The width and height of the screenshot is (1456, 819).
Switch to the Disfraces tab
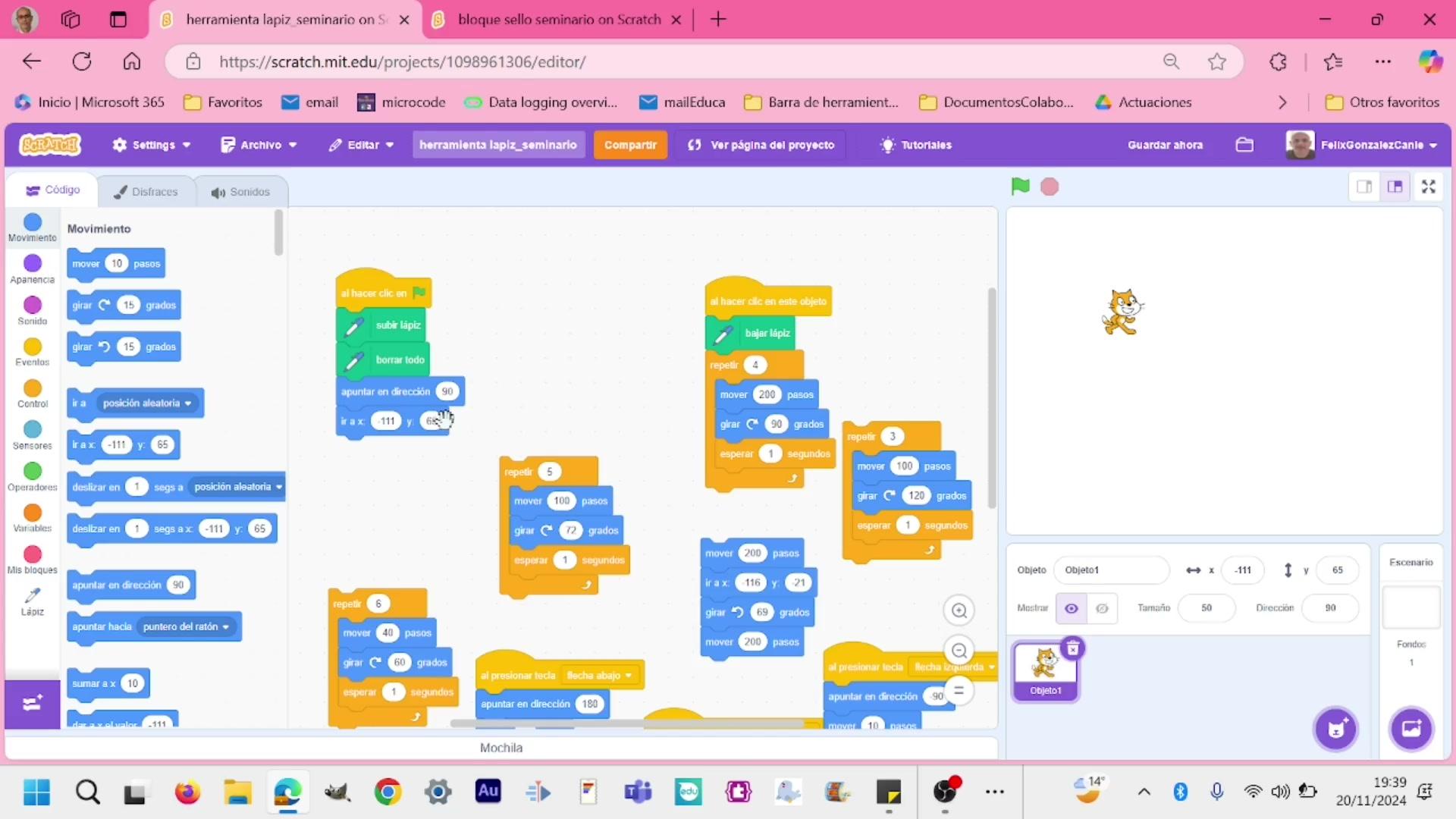click(x=146, y=192)
